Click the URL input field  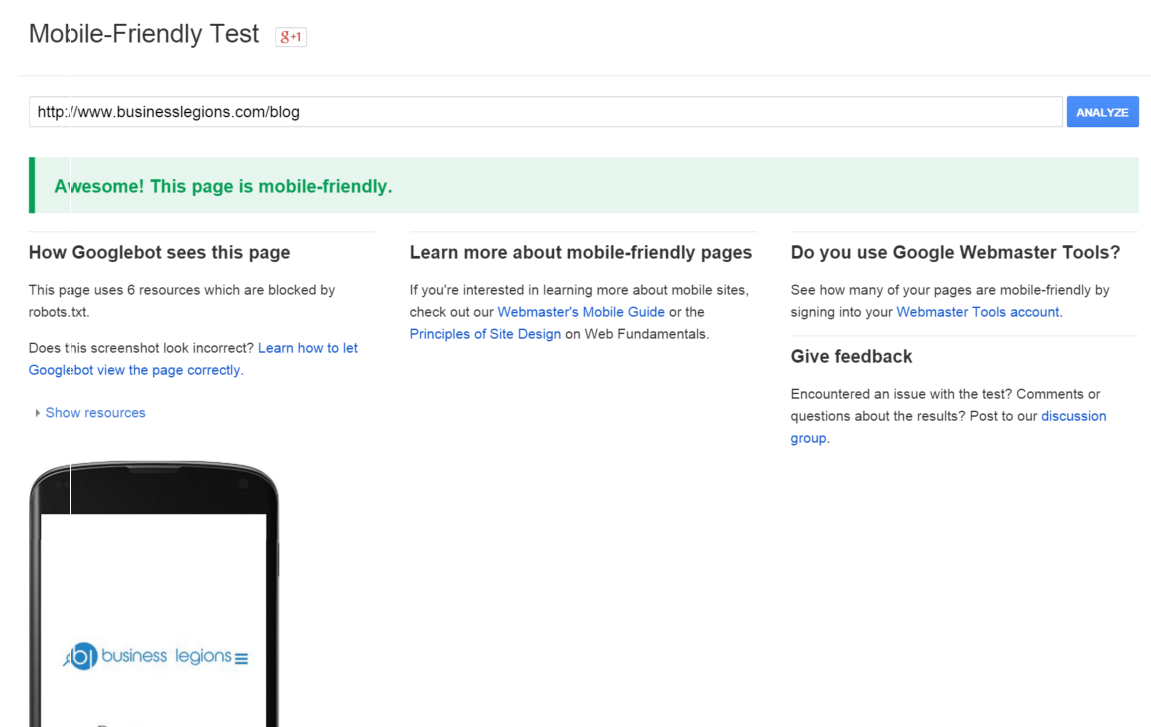[x=545, y=112]
